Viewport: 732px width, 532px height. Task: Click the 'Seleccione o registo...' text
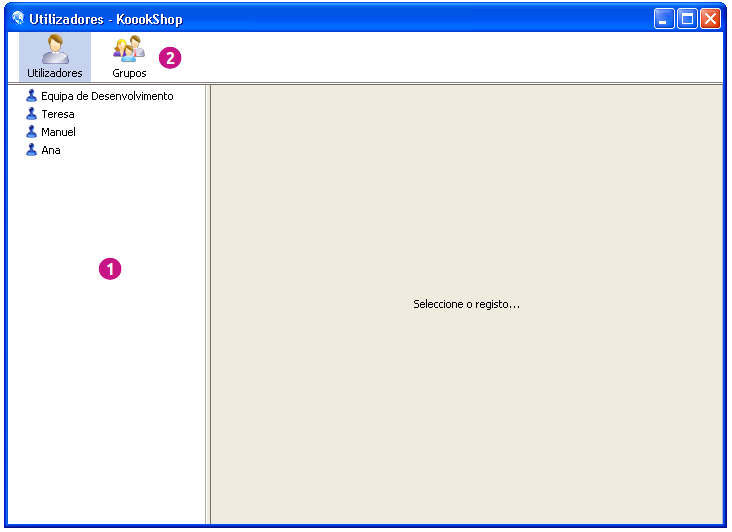point(466,304)
